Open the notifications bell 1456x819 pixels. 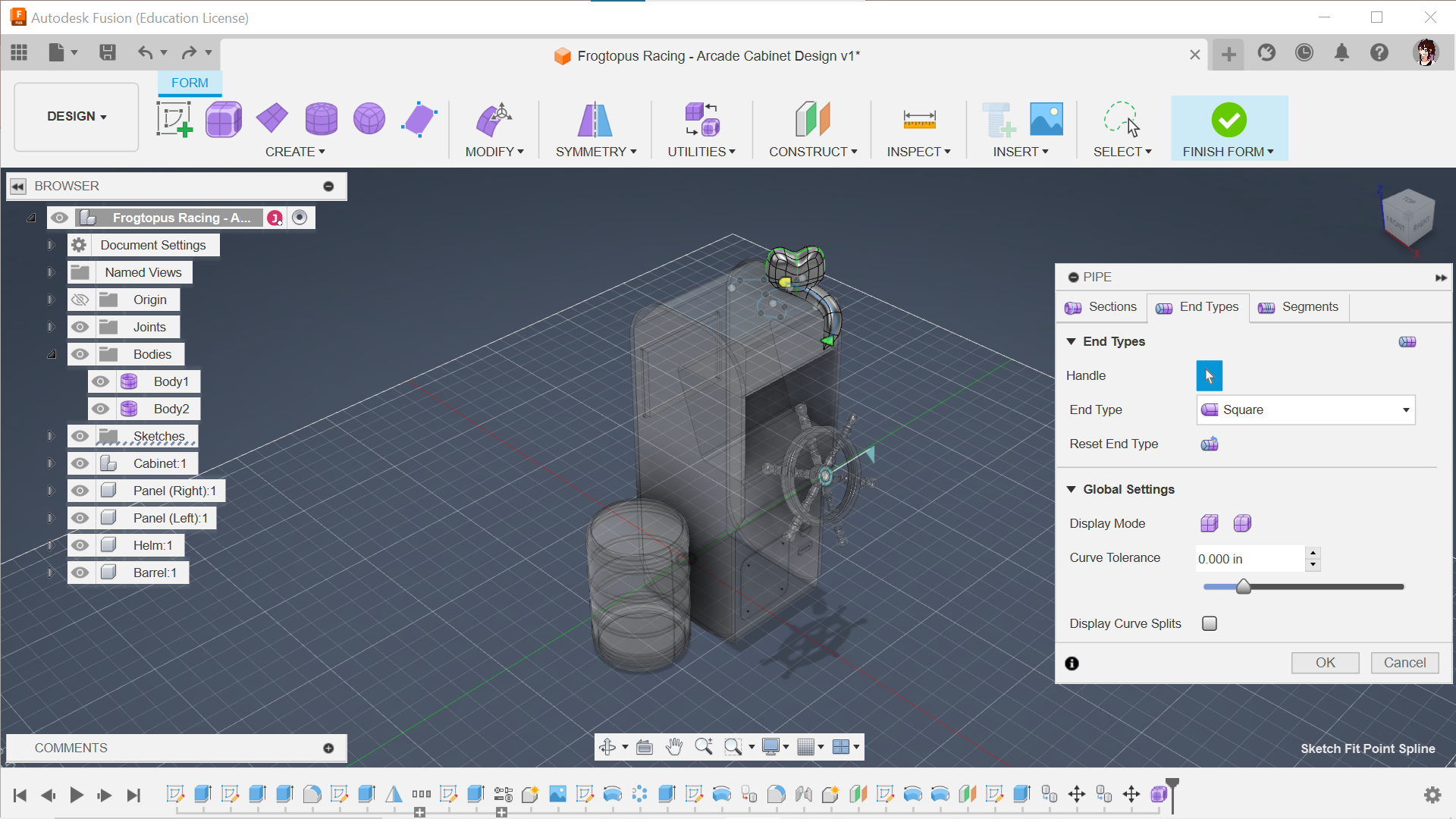point(1341,52)
